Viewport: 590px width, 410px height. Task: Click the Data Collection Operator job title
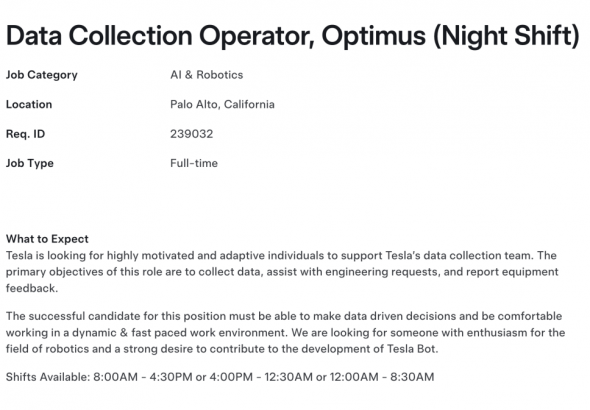click(293, 36)
